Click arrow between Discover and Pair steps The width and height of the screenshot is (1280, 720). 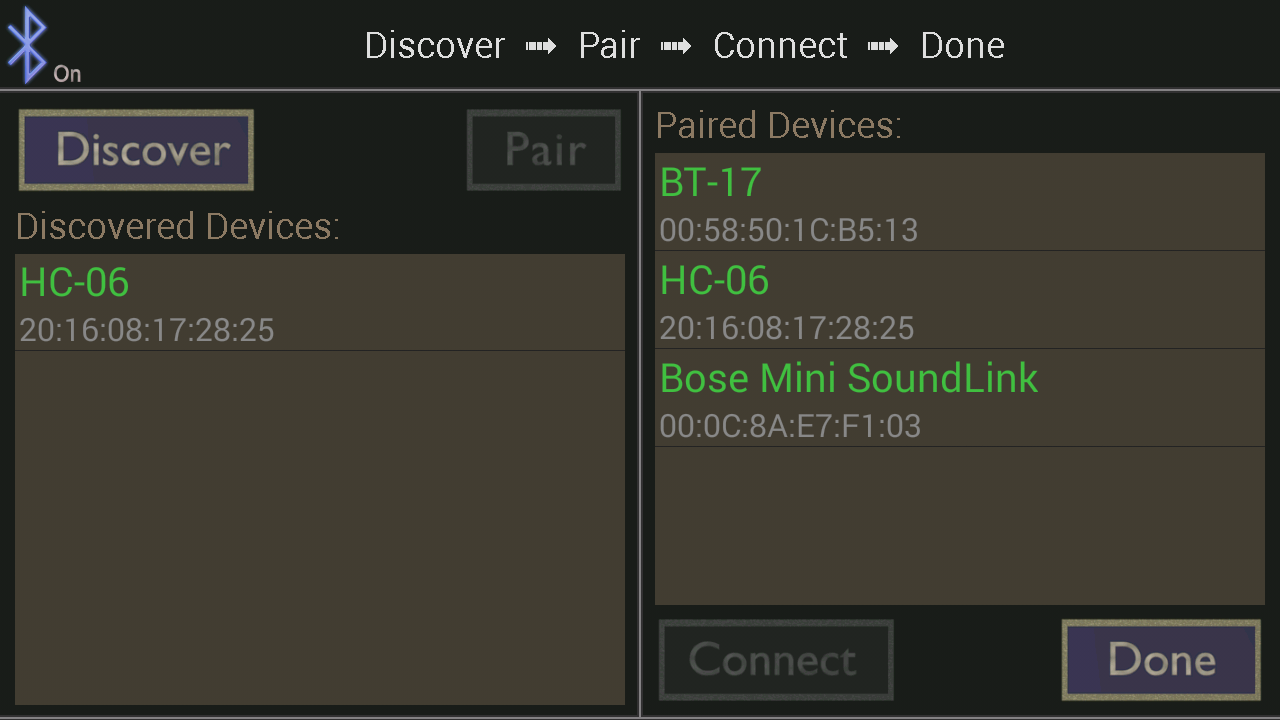[541, 47]
